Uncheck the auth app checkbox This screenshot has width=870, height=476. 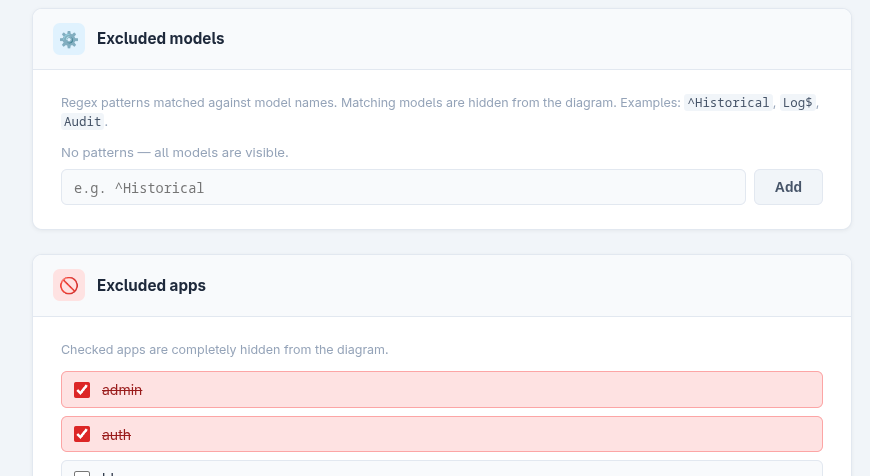pyautogui.click(x=82, y=435)
